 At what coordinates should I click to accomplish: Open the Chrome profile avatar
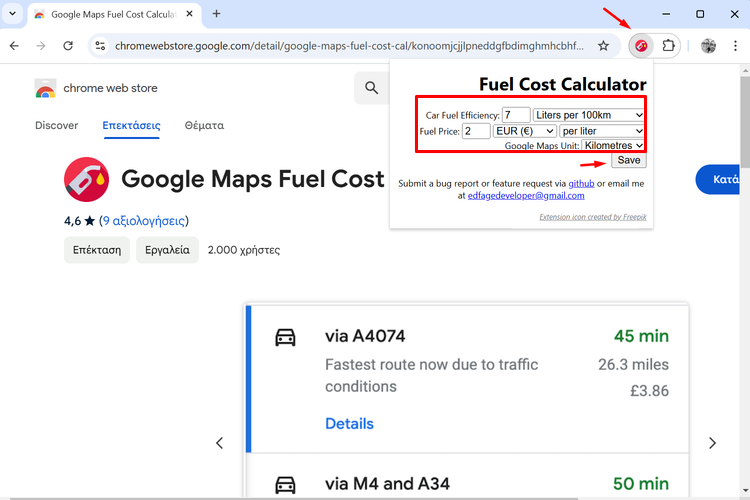708,46
